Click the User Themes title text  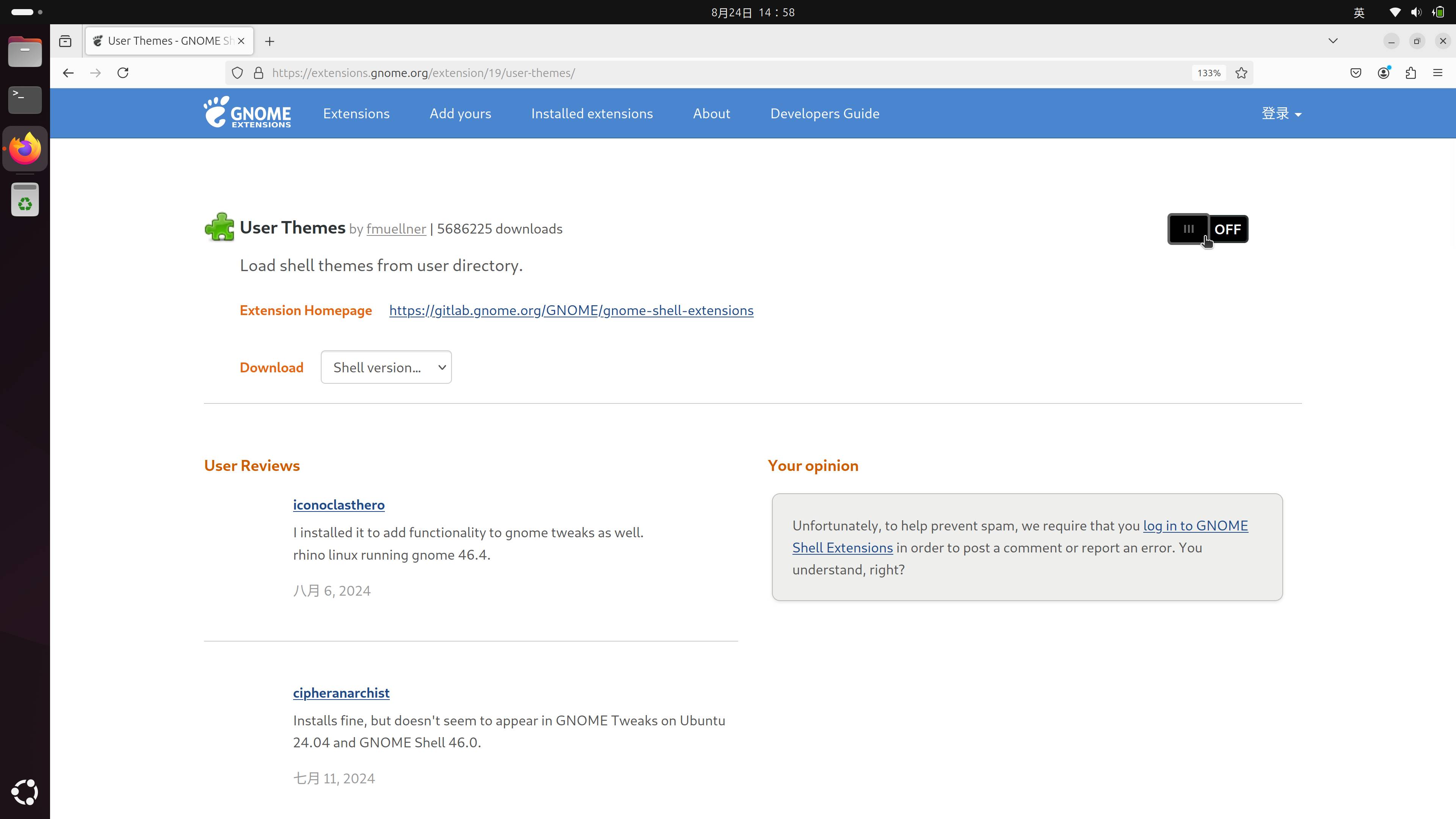pos(292,227)
